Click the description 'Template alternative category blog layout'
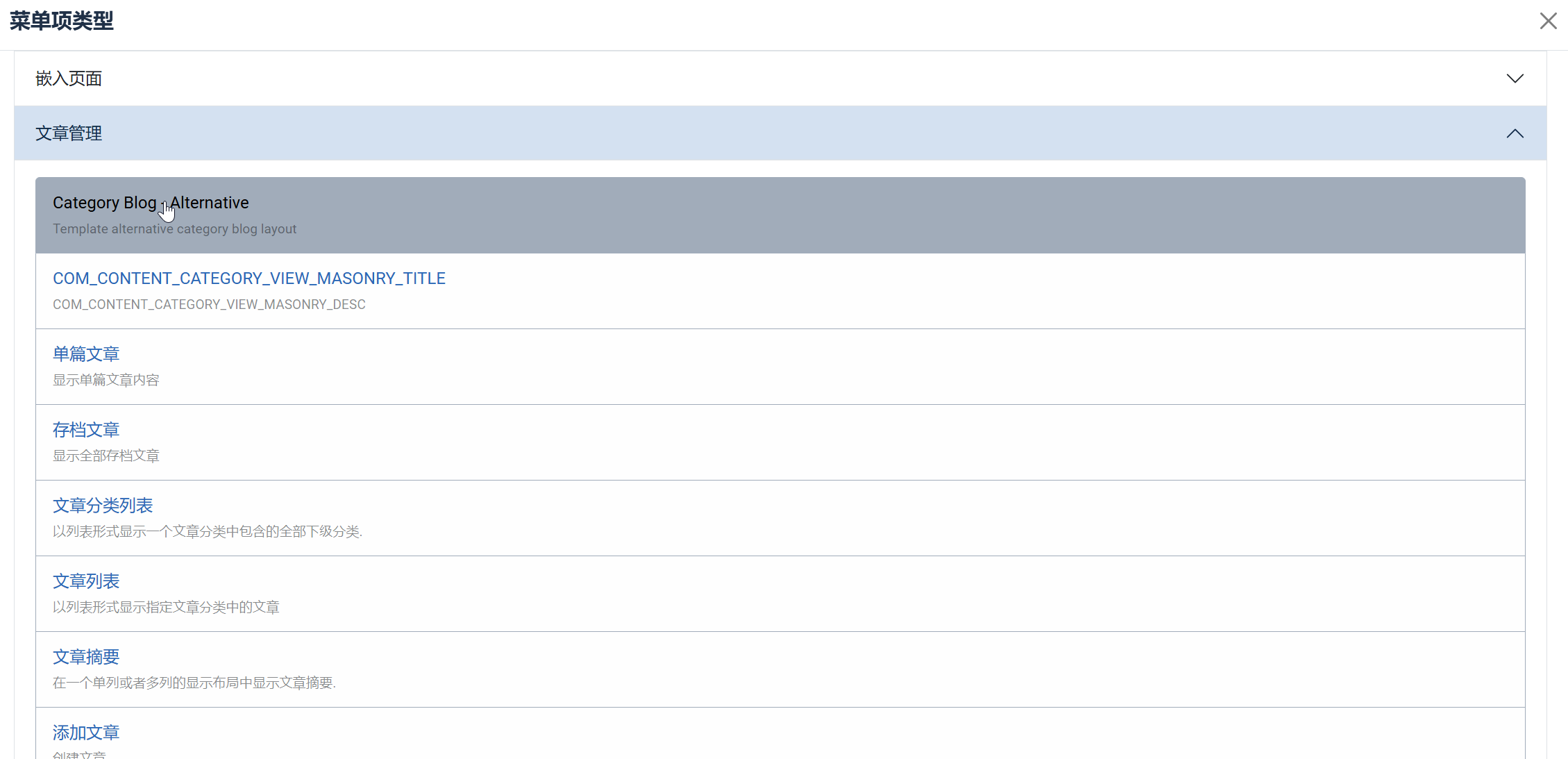This screenshot has height=759, width=1568. 174,229
